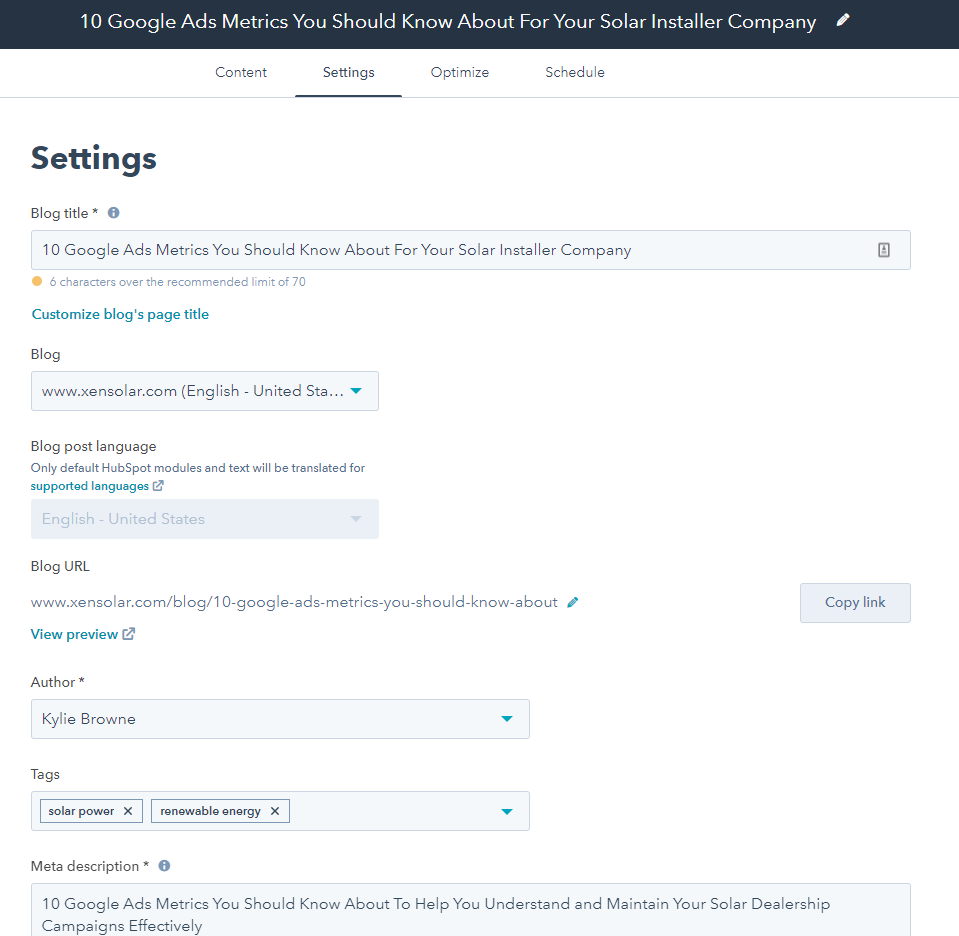Open disabled English - United States language dropdown
This screenshot has width=959, height=936.
tap(205, 519)
